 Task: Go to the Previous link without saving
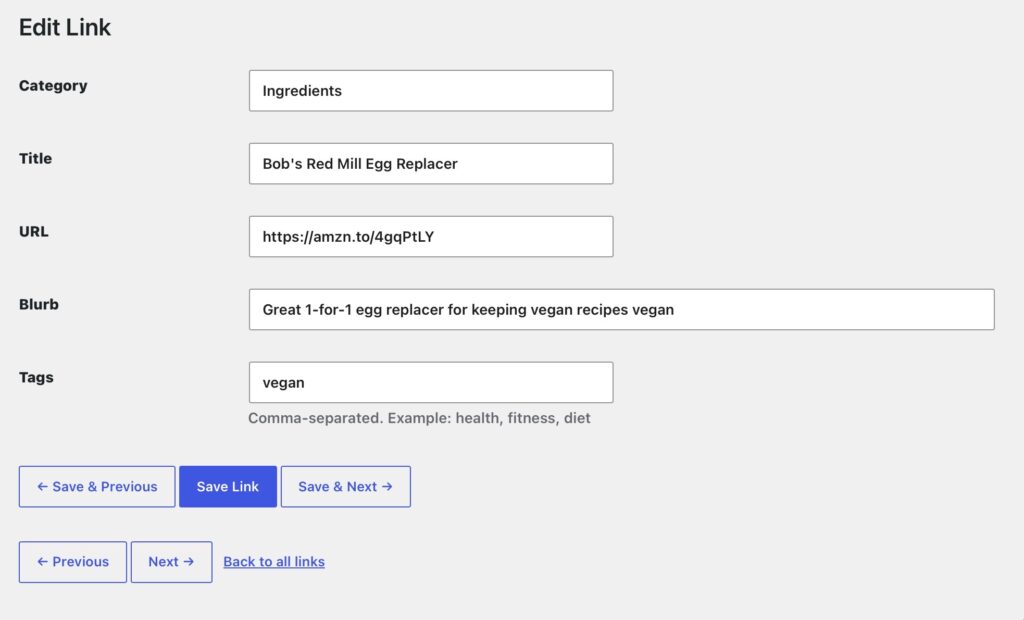(72, 562)
